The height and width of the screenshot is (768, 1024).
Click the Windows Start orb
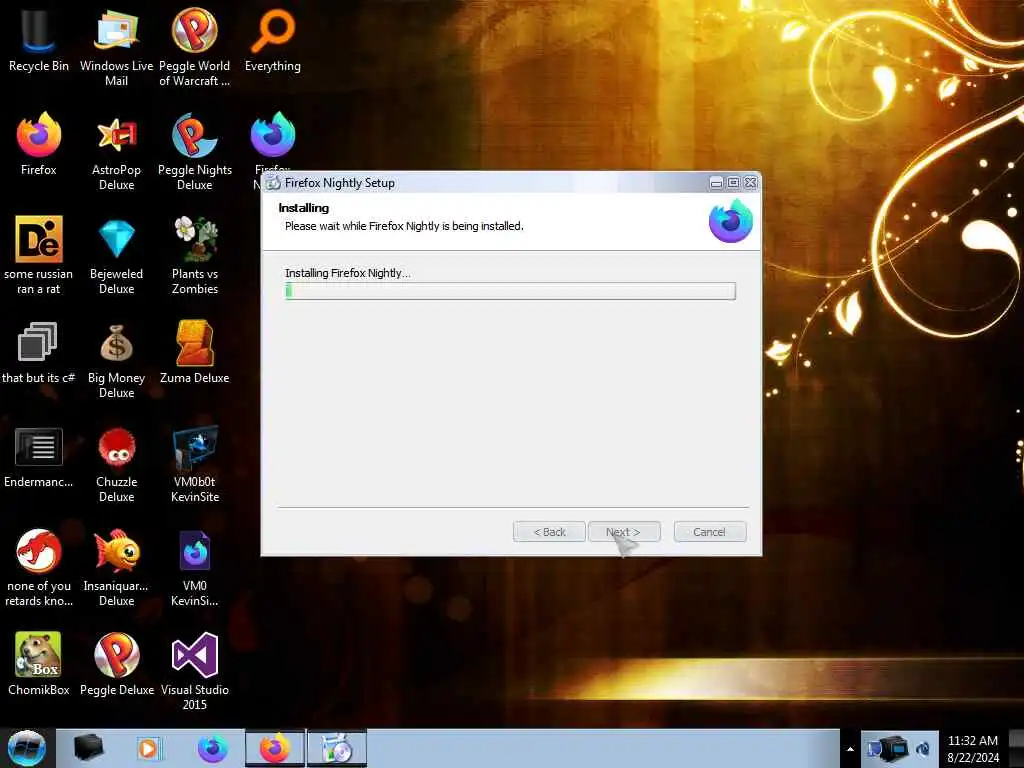click(x=26, y=748)
